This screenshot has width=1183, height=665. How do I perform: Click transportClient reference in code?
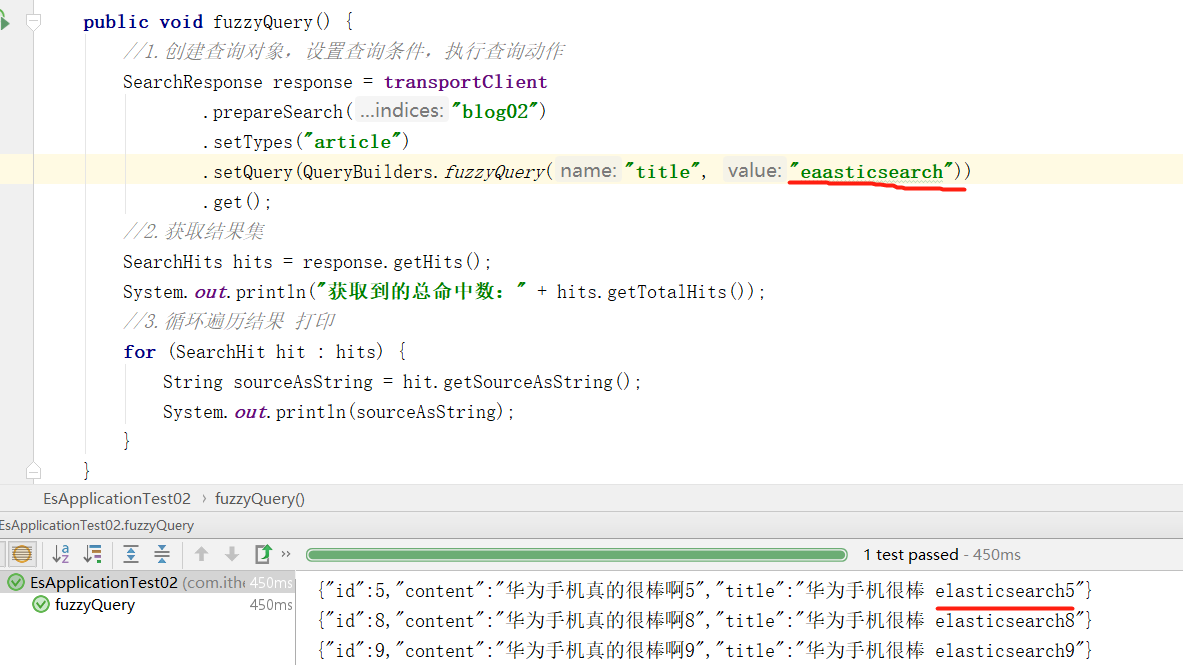[x=465, y=82]
